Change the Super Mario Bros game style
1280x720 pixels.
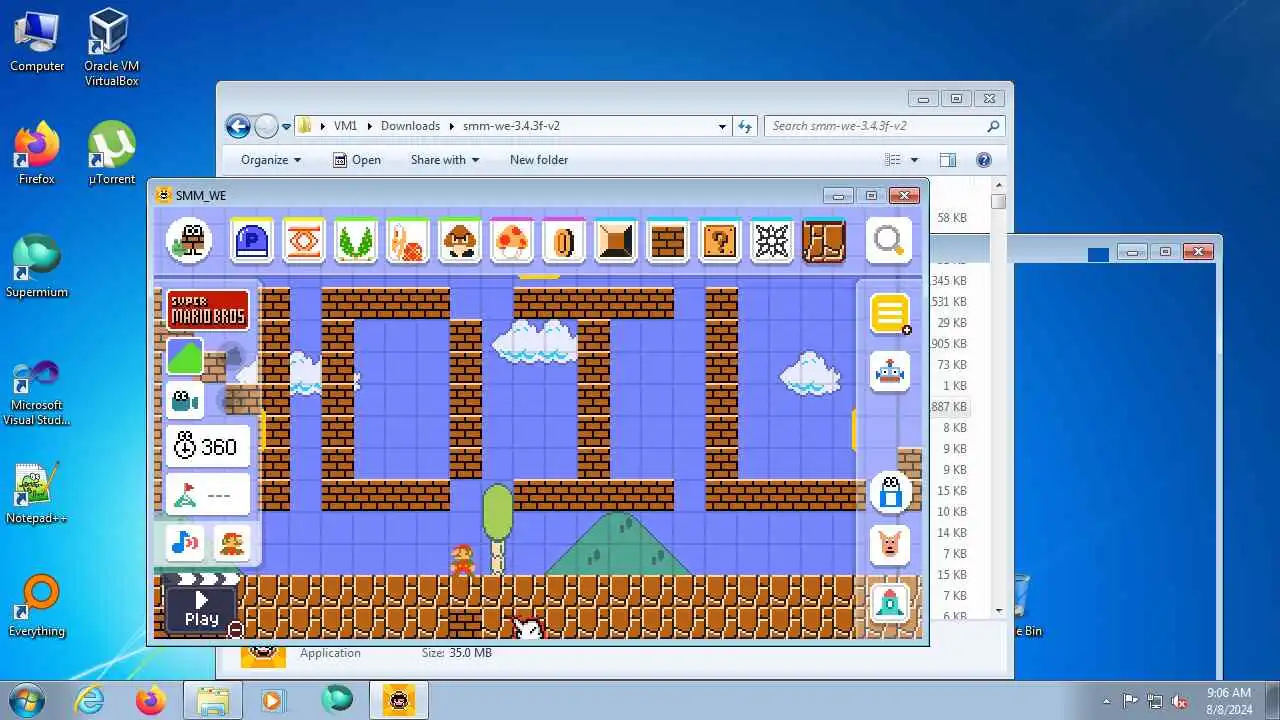(x=208, y=310)
